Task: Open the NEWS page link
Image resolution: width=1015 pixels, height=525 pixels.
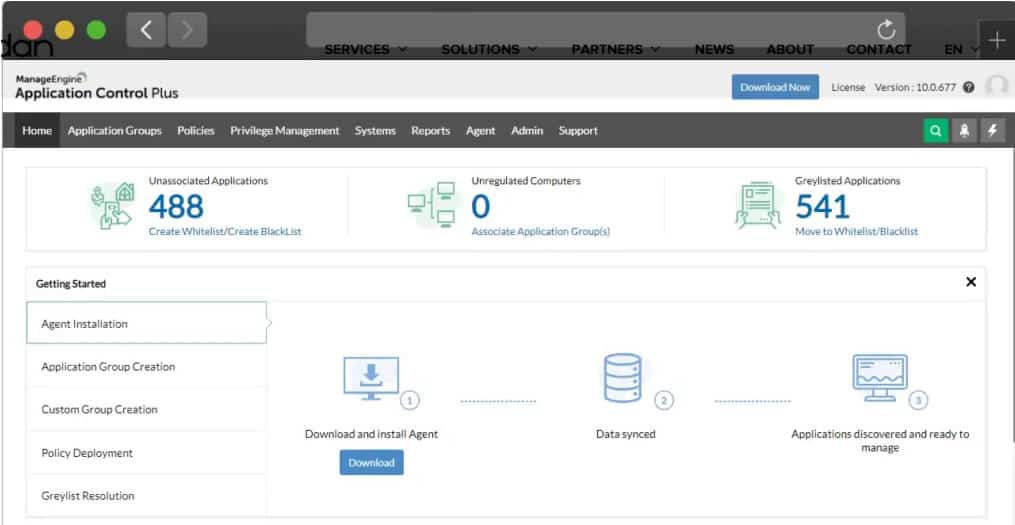Action: click(x=714, y=49)
